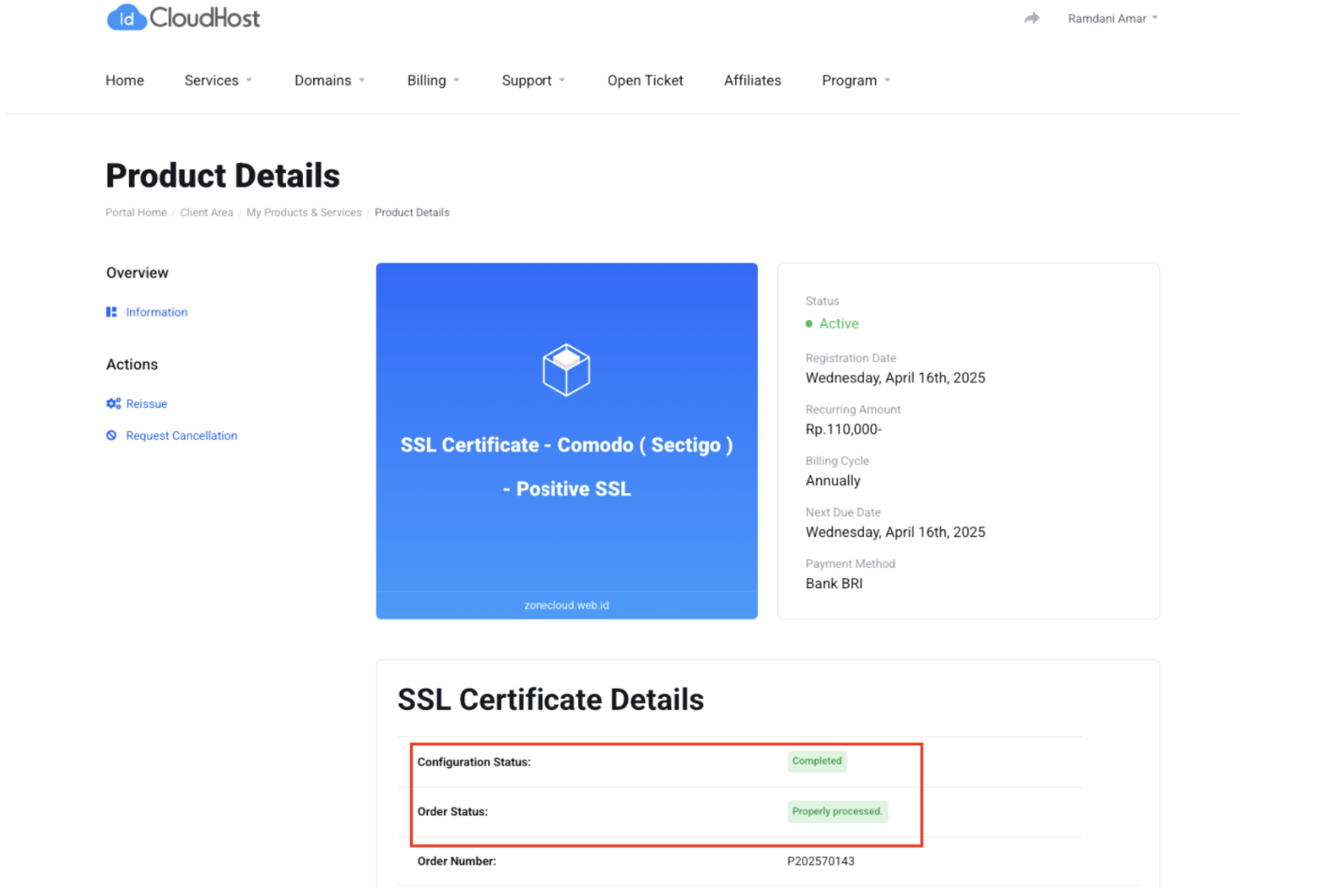Click the Product Details breadcrumb text
The height and width of the screenshot is (896, 1324).
(x=412, y=212)
